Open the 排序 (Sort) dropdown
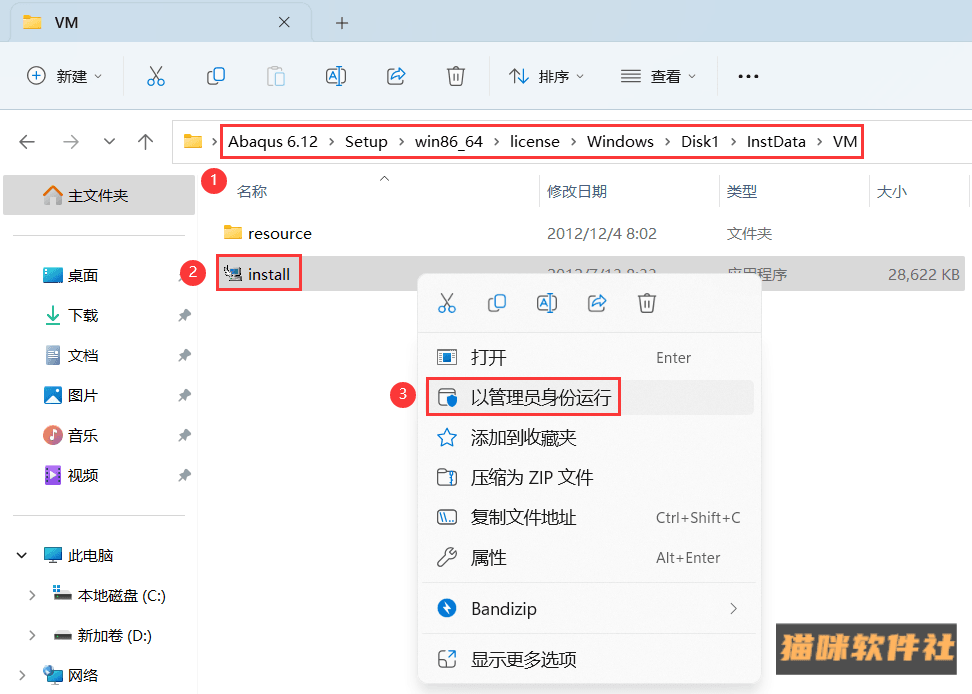Viewport: 972px width, 694px height. pyautogui.click(x=546, y=76)
